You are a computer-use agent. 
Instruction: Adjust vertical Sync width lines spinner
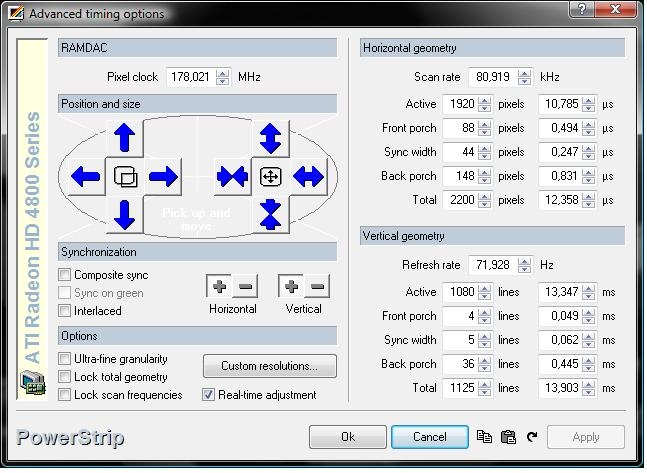point(484,340)
